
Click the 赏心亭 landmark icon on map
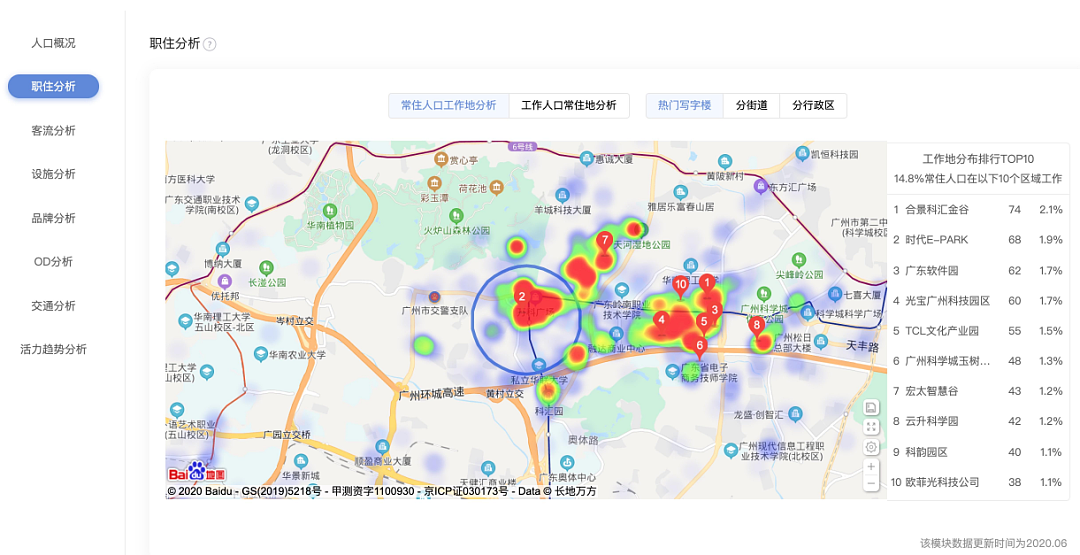[441, 160]
